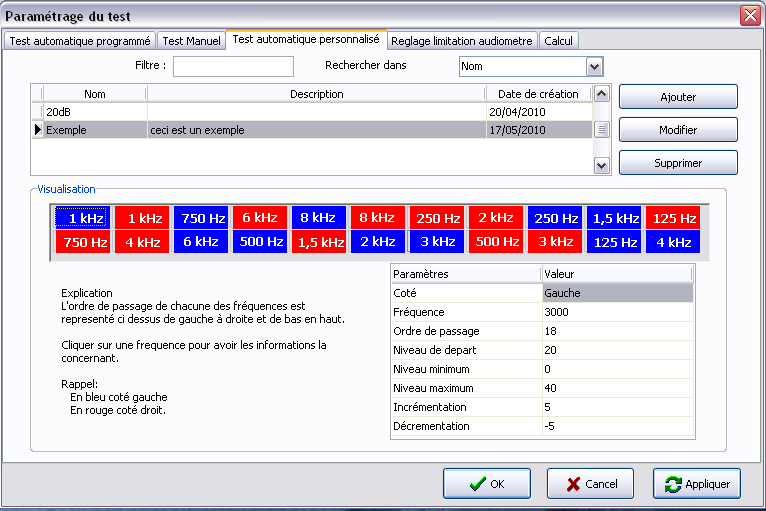Select the red 750 Hz frequency block
The height and width of the screenshot is (511, 766).
[83, 242]
